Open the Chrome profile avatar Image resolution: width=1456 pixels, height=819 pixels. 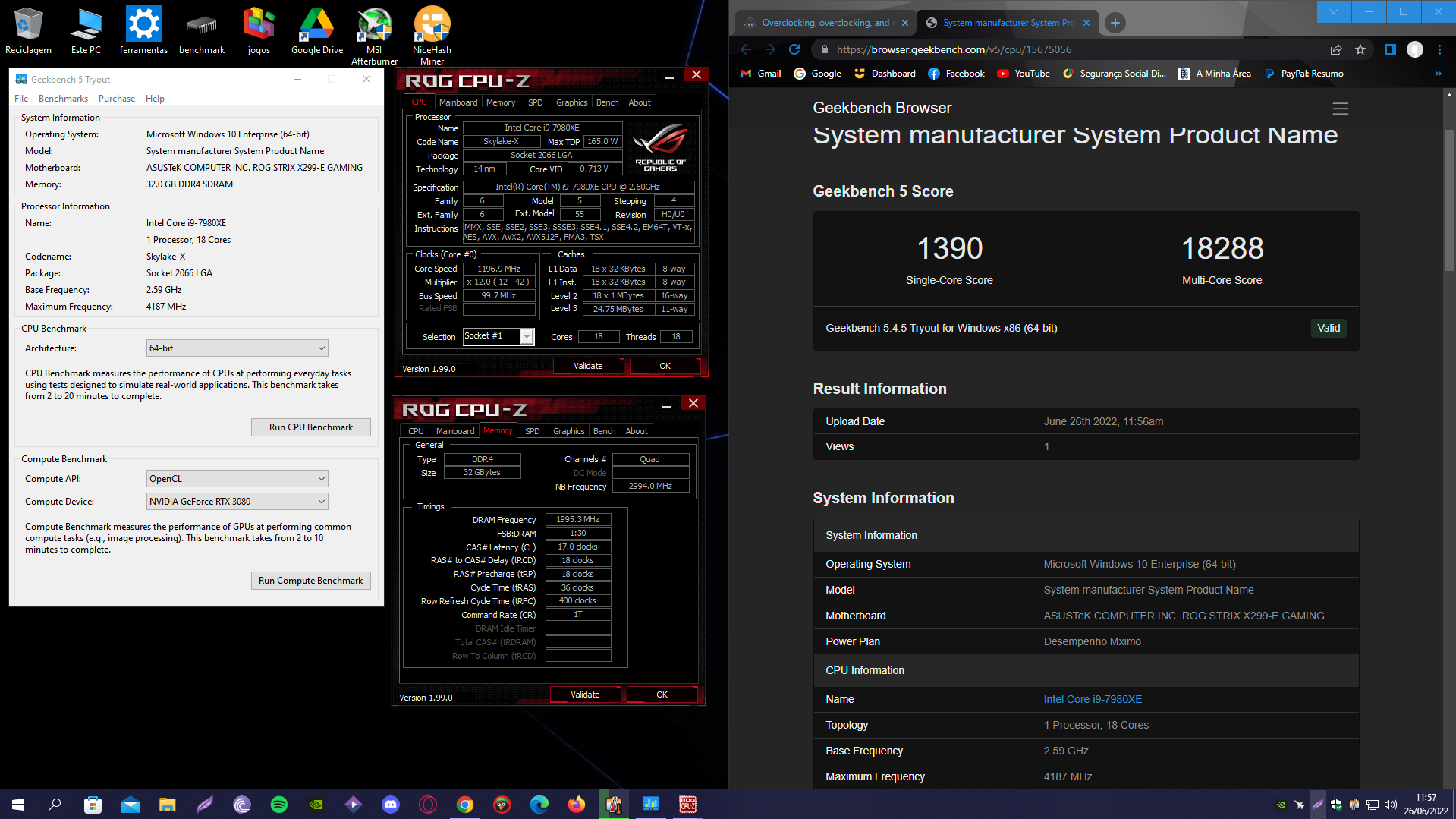click(x=1415, y=49)
